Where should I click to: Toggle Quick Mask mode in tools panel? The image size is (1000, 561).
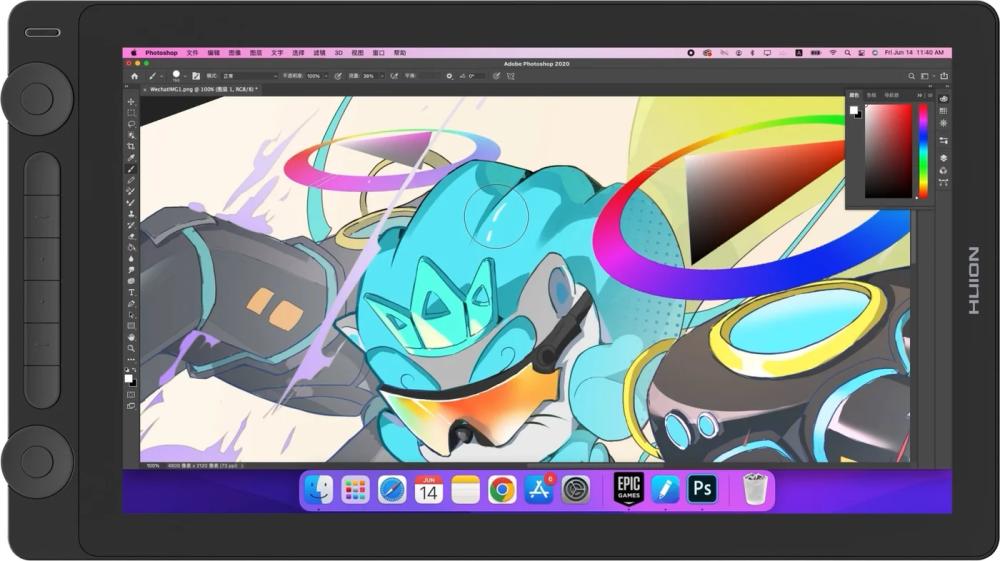(x=131, y=395)
